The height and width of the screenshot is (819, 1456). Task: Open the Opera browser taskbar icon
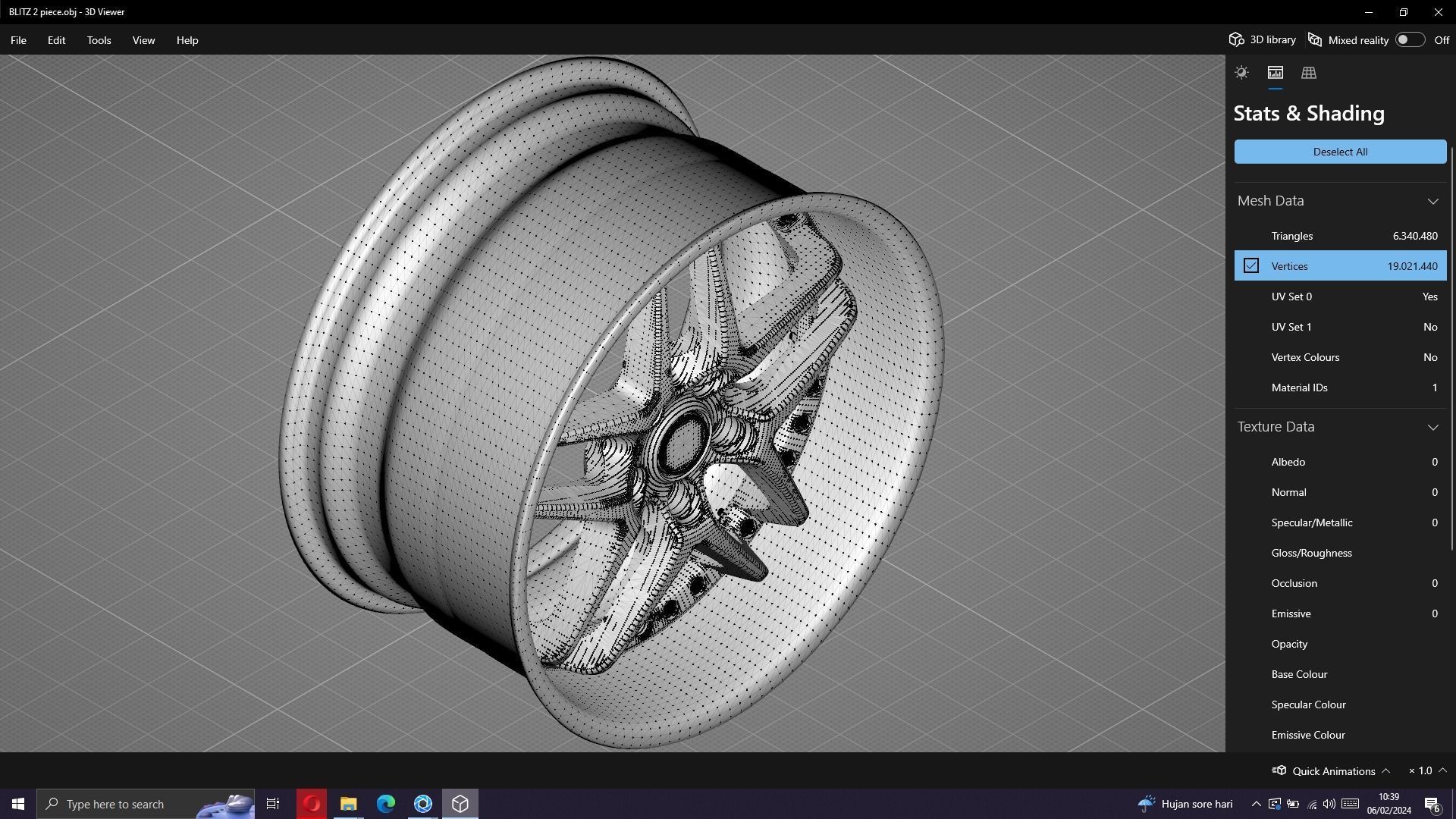(311, 804)
